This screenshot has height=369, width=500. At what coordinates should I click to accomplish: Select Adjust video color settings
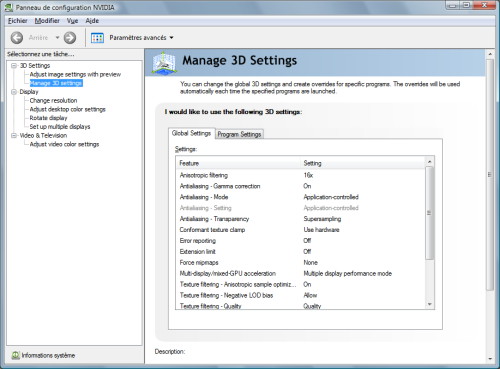64,144
